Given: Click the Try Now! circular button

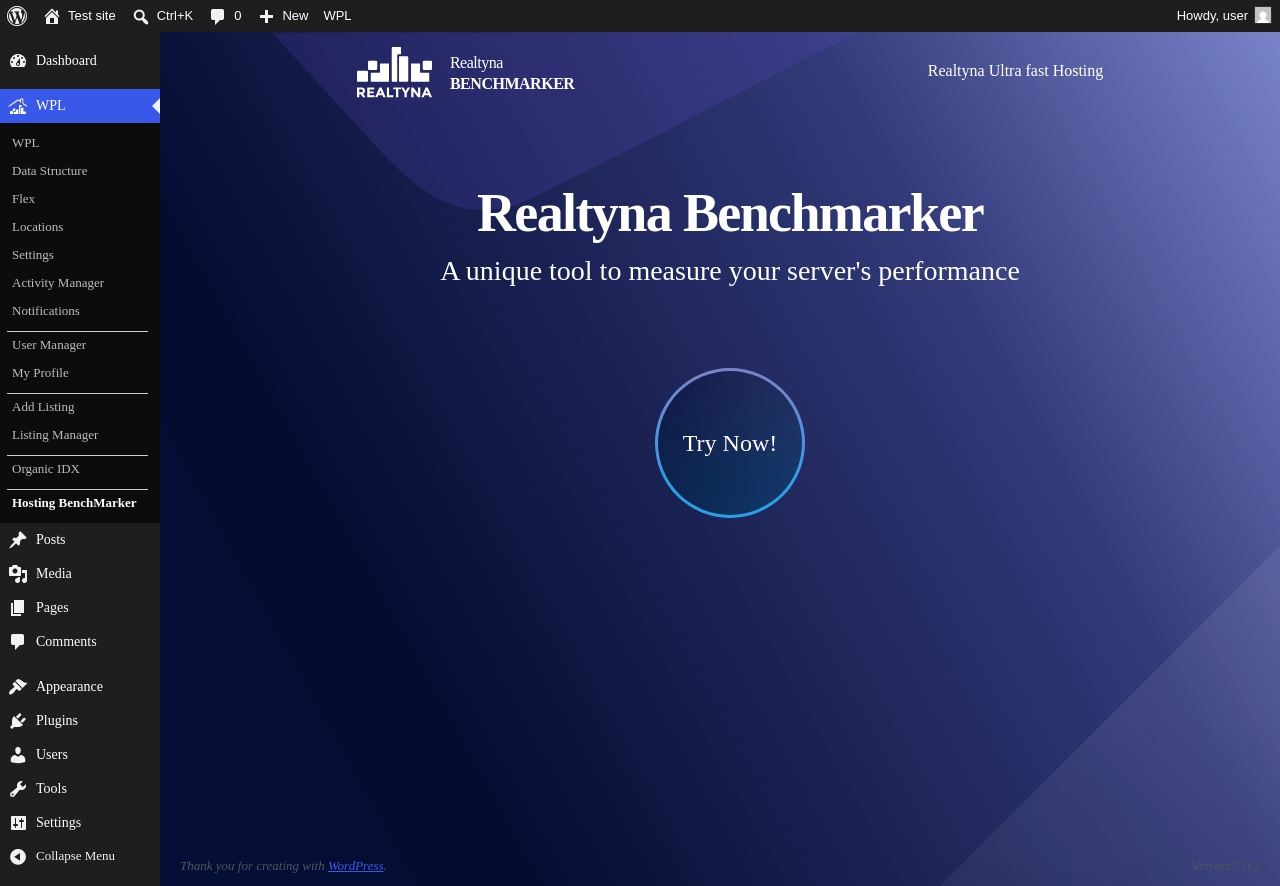Looking at the screenshot, I should [x=730, y=443].
